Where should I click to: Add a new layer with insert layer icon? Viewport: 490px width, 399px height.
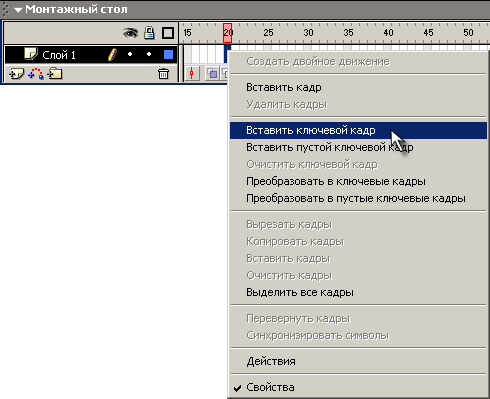(16, 74)
